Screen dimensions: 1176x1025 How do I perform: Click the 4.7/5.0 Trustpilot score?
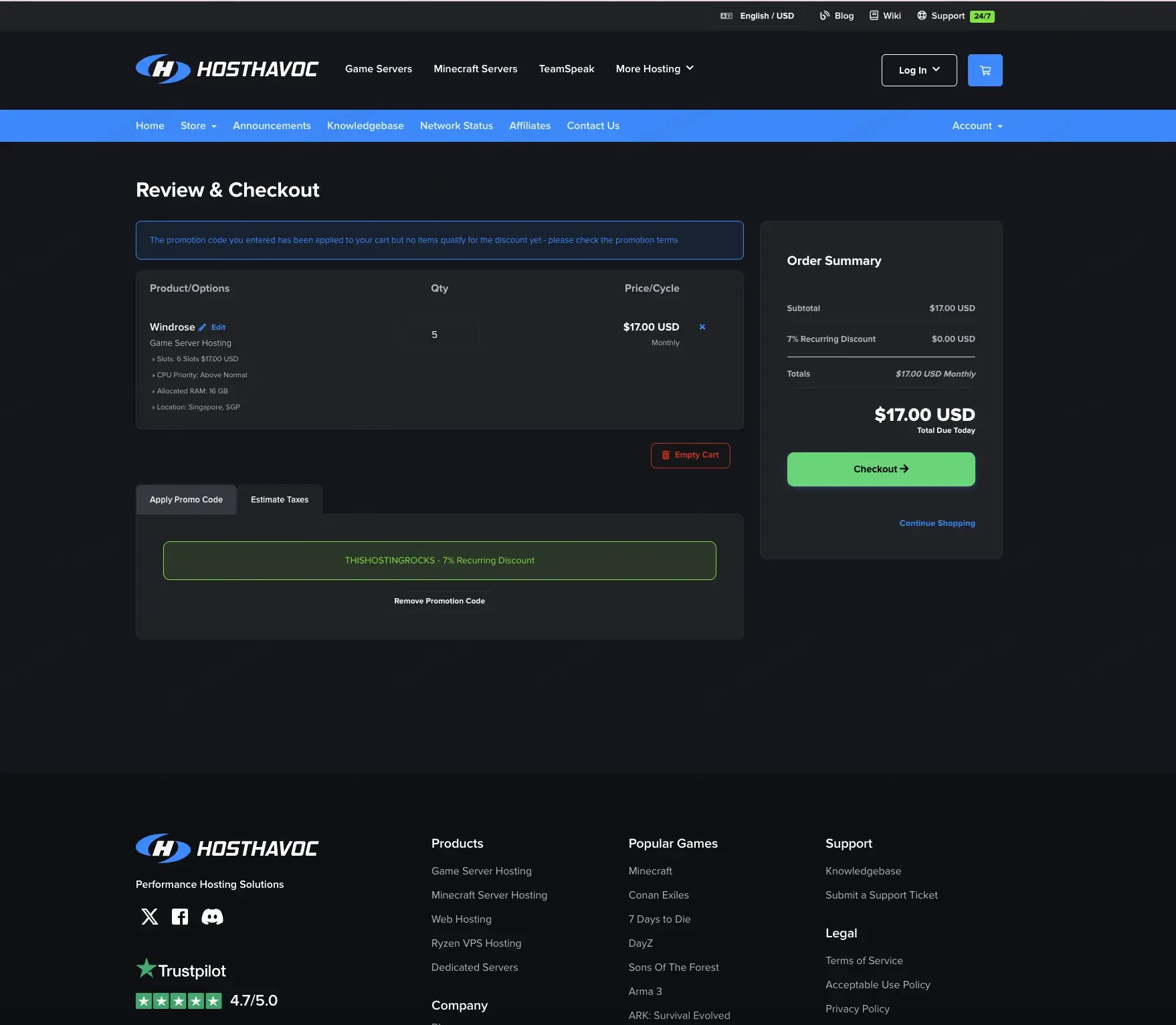[x=254, y=1001]
